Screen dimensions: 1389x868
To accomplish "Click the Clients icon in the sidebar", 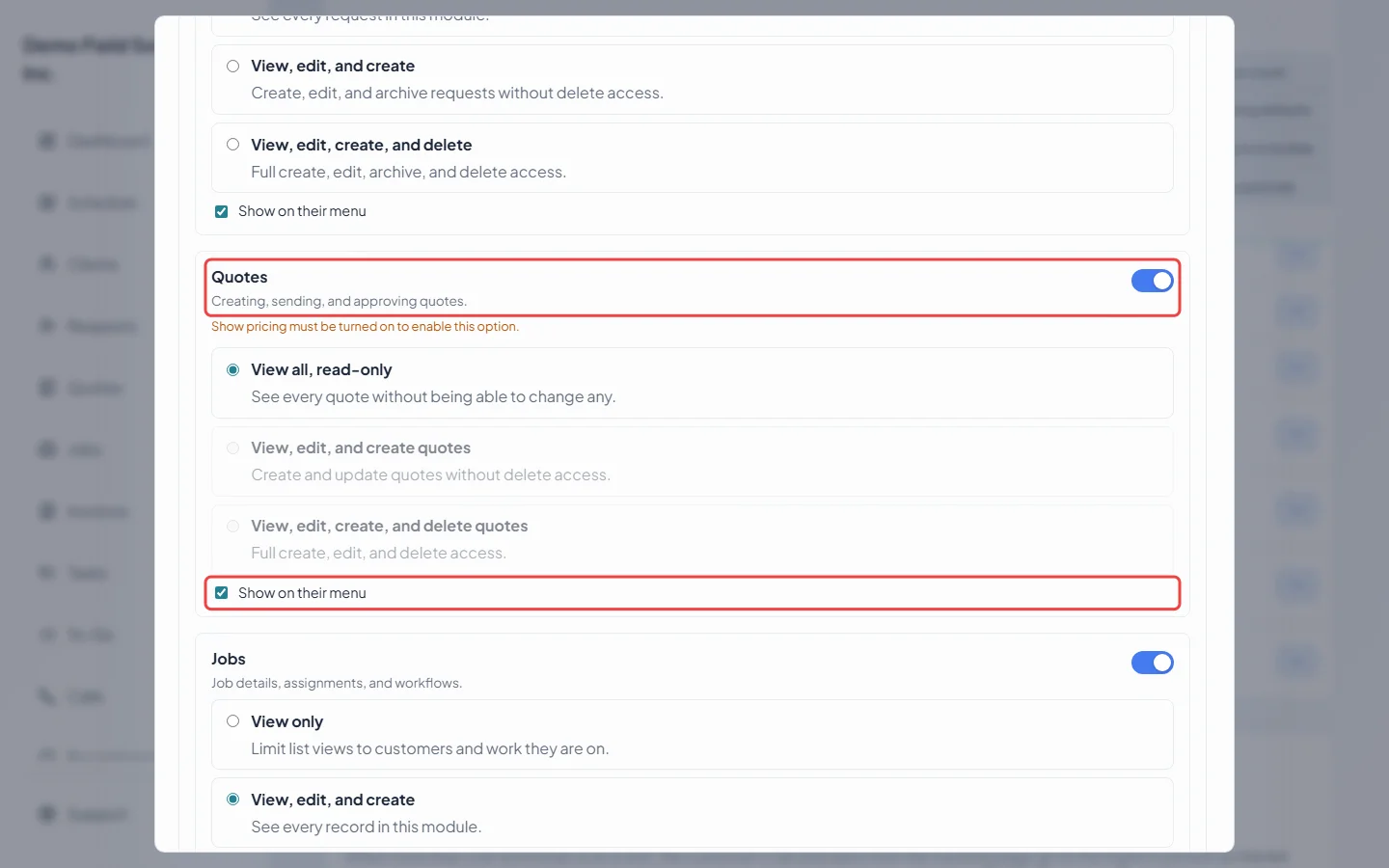I will point(46,264).
